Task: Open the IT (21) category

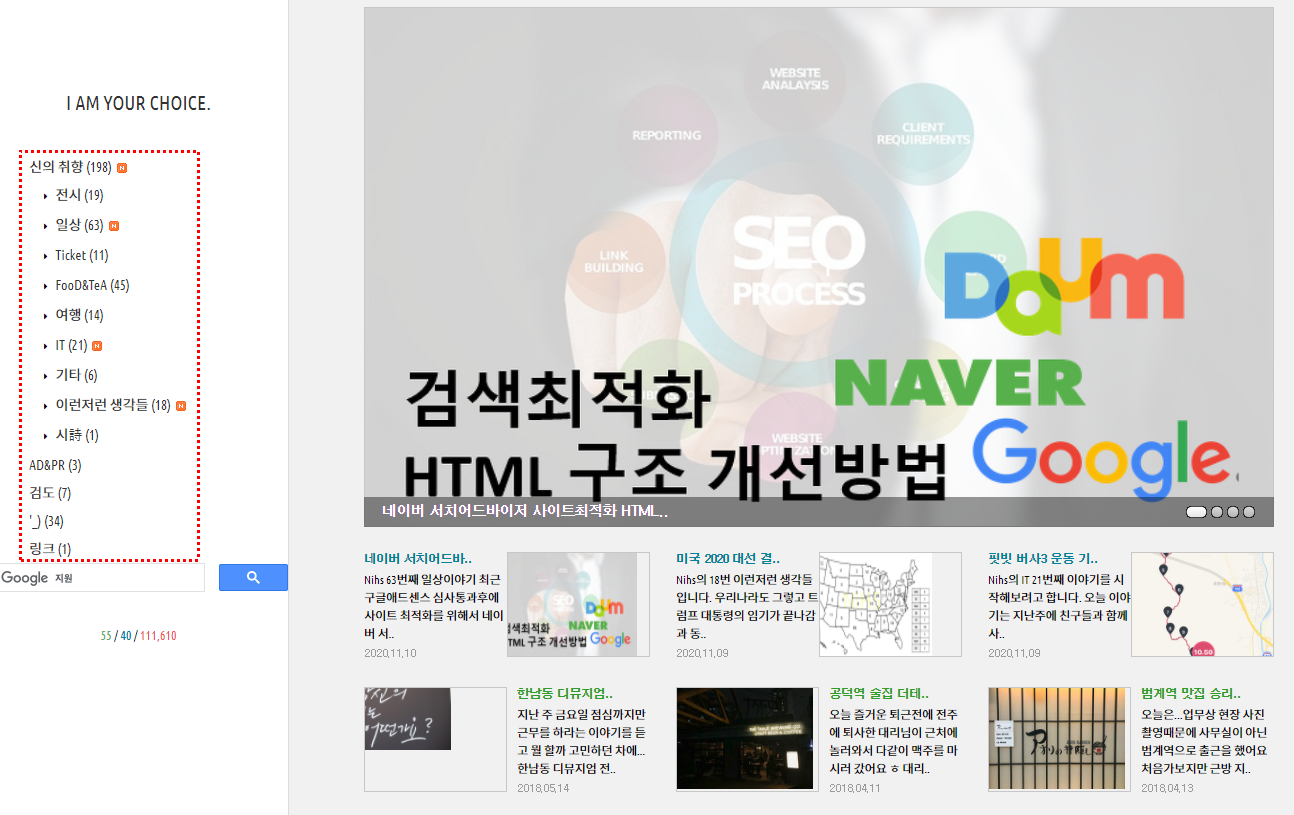Action: click(x=71, y=345)
